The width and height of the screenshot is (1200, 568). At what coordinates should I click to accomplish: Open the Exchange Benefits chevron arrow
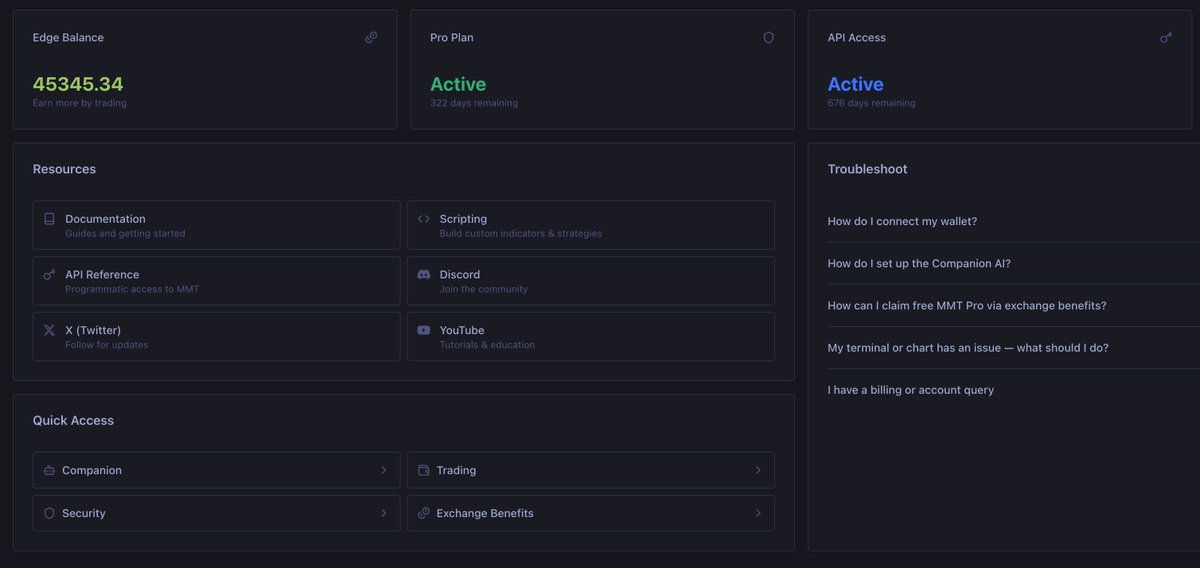pyautogui.click(x=758, y=513)
